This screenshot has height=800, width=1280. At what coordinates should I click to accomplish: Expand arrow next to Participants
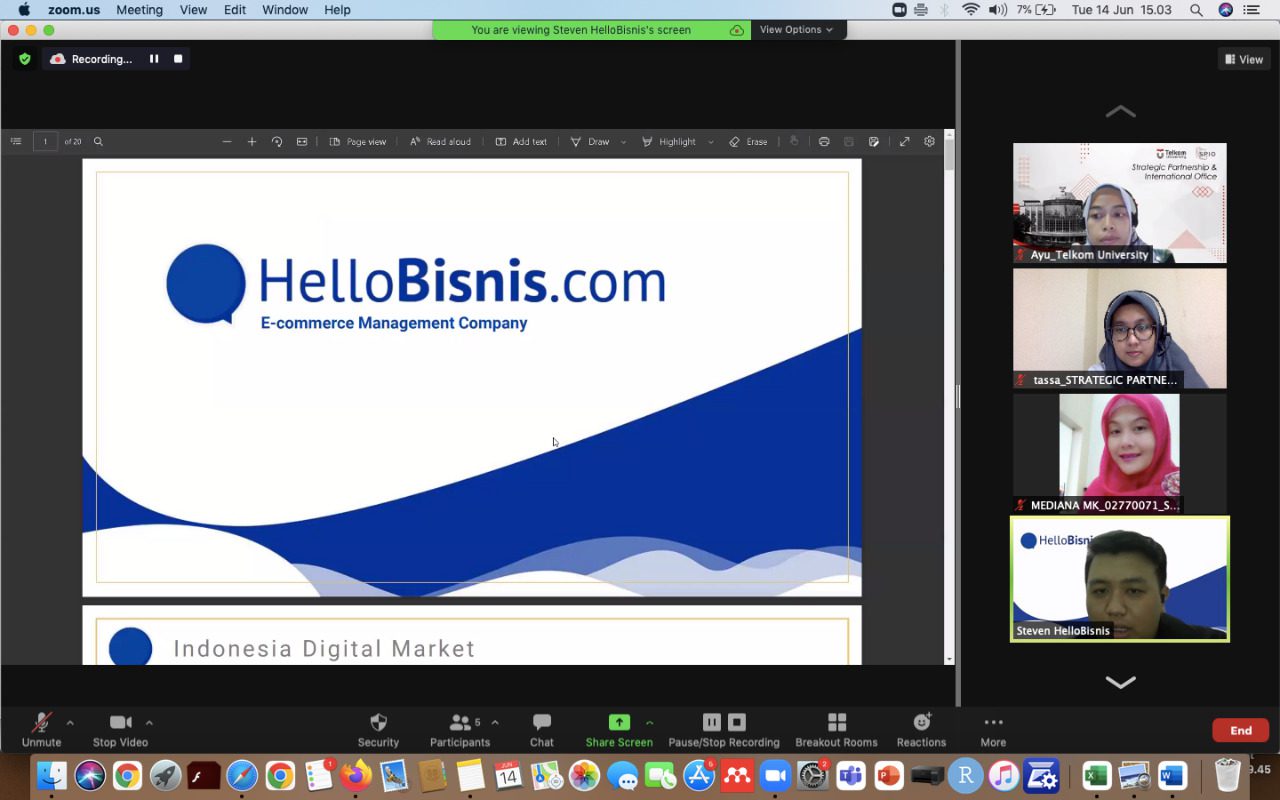coord(495,722)
